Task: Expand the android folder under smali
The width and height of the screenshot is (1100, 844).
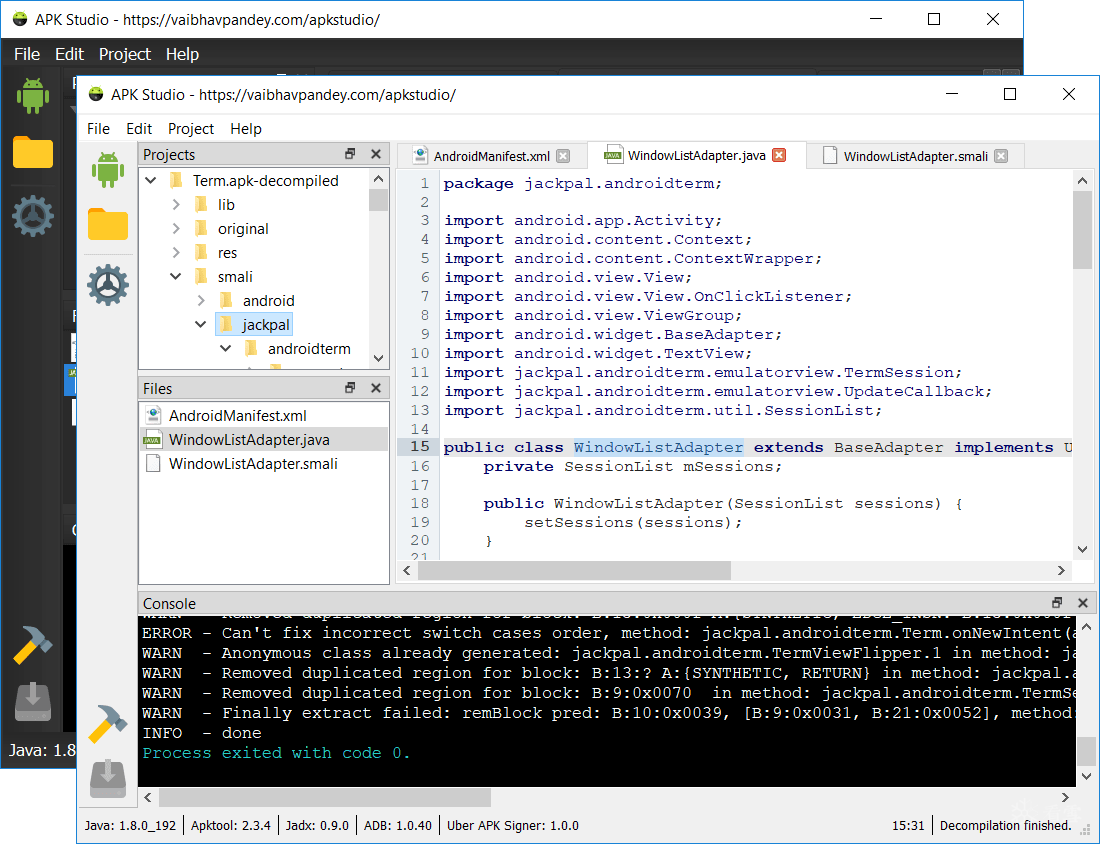Action: point(200,301)
